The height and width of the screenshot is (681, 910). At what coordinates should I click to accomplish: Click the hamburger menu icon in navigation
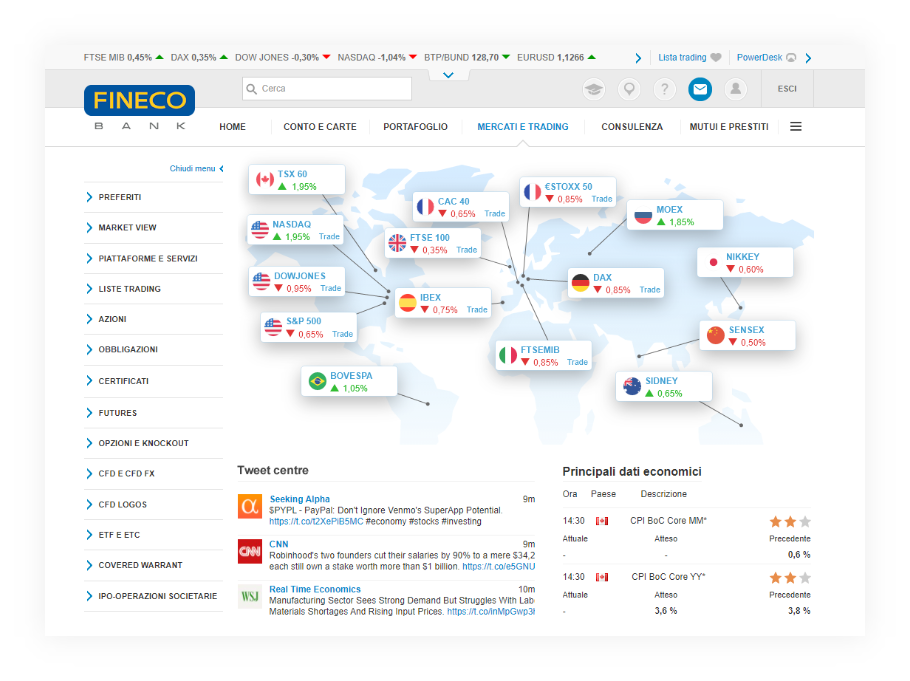click(x=796, y=127)
